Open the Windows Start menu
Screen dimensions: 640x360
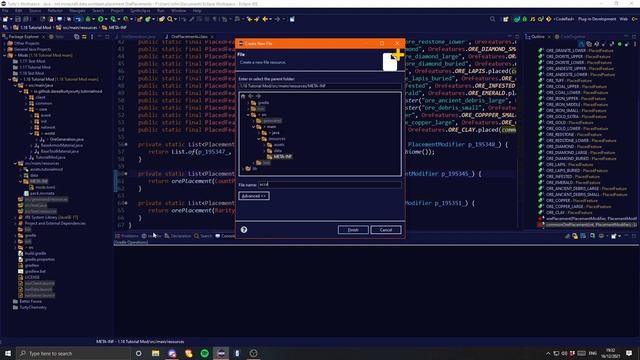point(8,353)
